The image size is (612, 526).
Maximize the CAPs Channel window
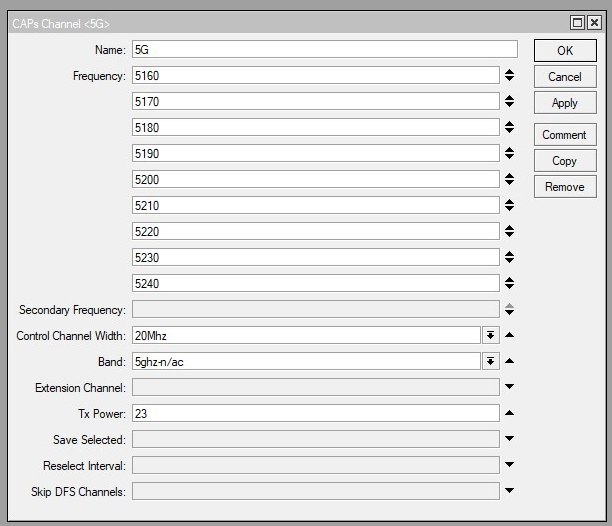coord(577,23)
